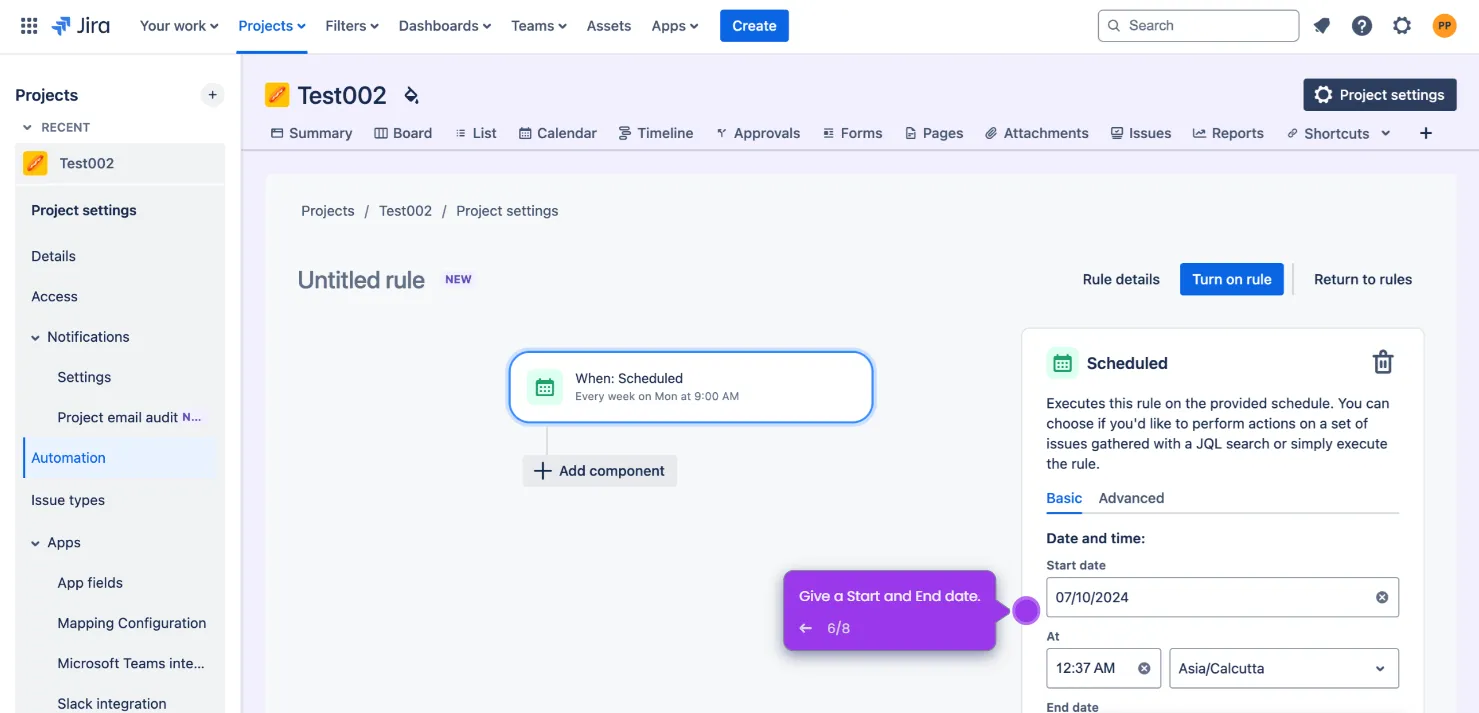Viewport: 1479px width, 713px height.
Task: Click the paint roller icon beside Test002
Action: pyautogui.click(x=411, y=95)
